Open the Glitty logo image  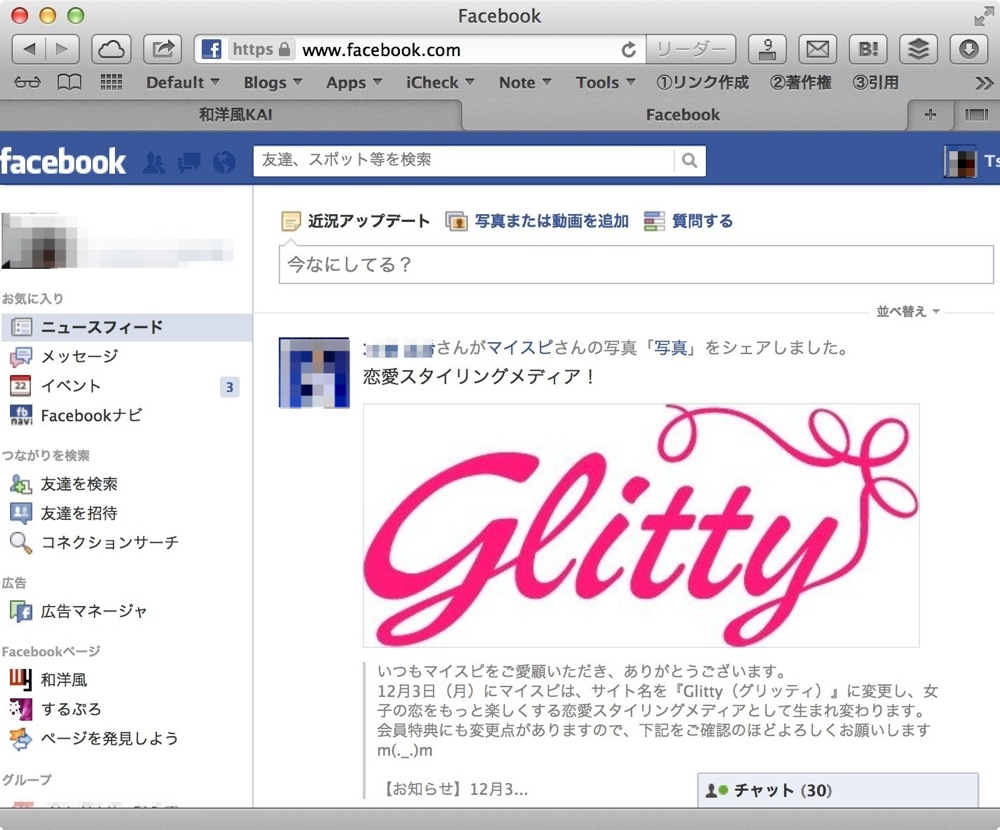pyautogui.click(x=641, y=526)
